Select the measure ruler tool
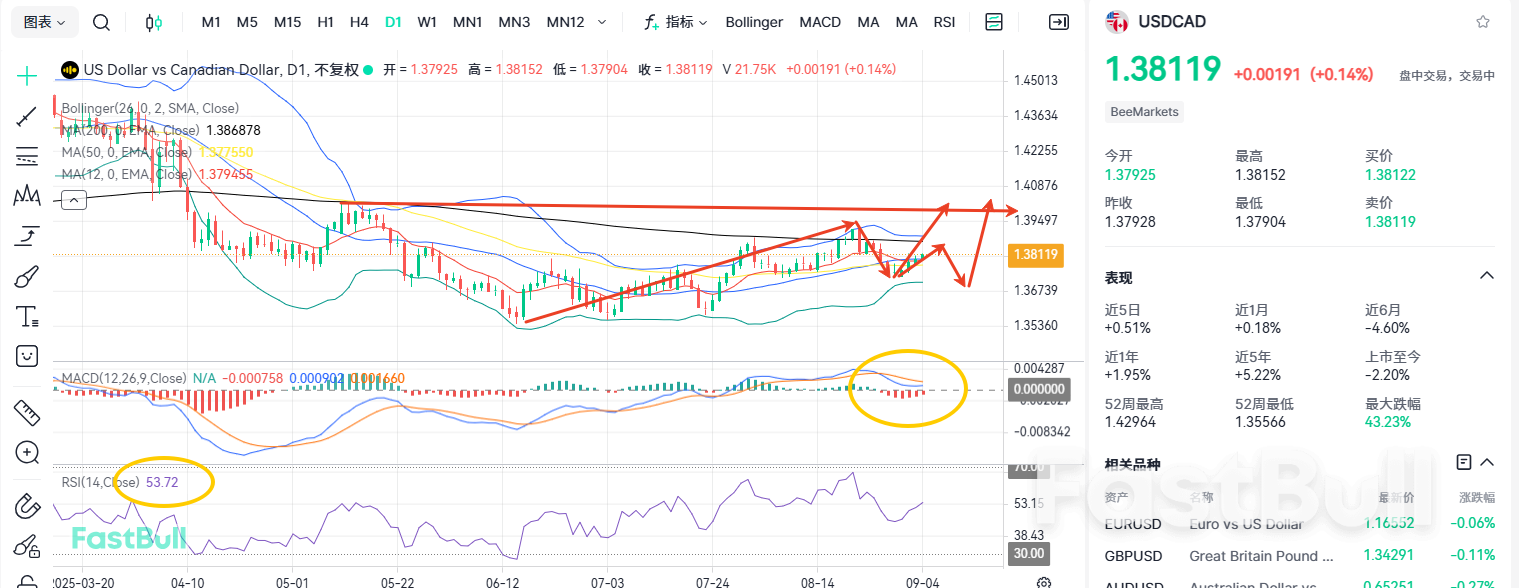The height and width of the screenshot is (588, 1519). [x=26, y=411]
